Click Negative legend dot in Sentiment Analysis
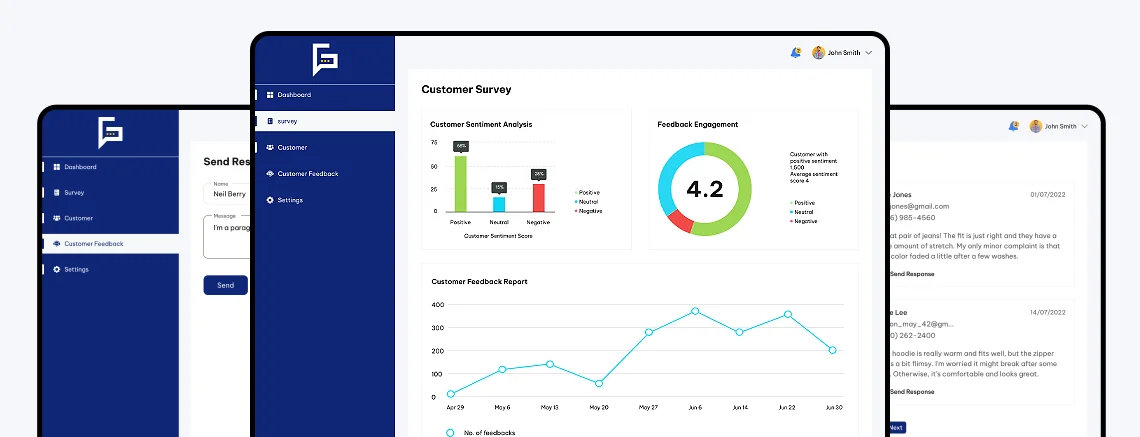 (576, 211)
